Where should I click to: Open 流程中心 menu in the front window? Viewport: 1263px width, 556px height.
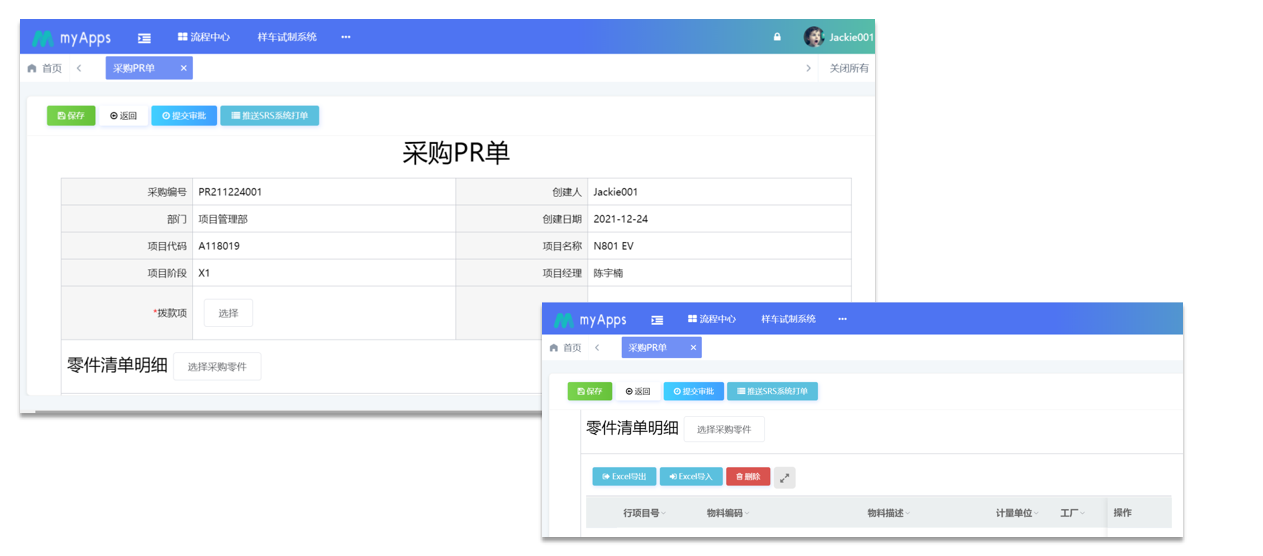[x=712, y=319]
